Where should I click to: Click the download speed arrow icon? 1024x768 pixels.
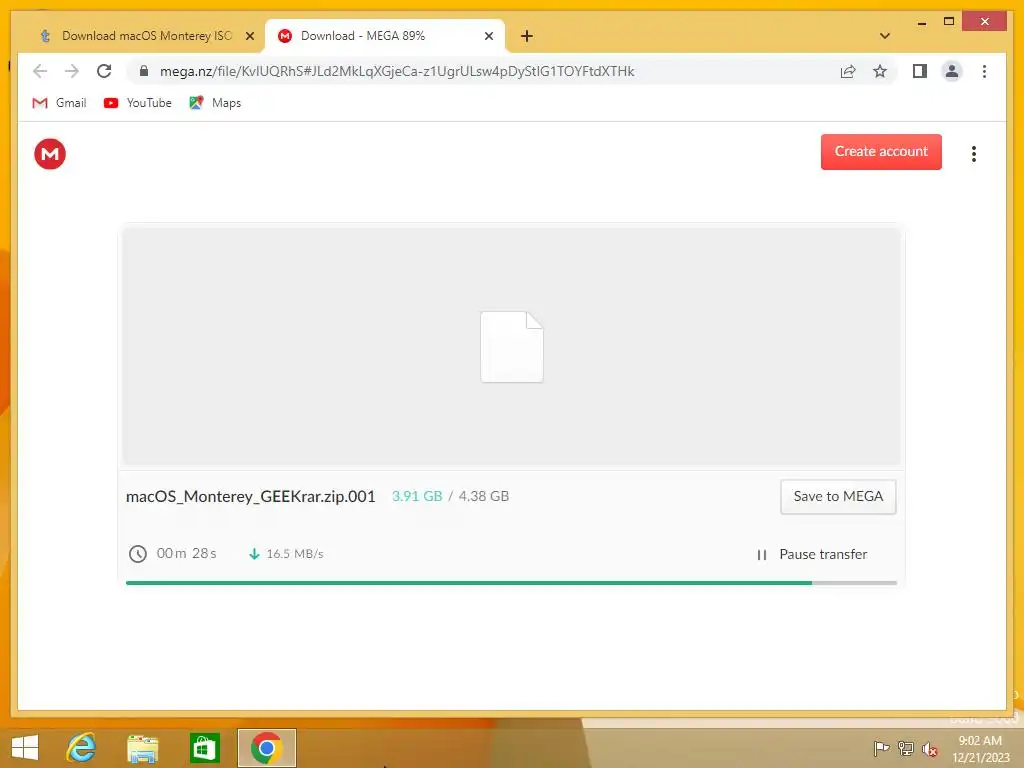[x=254, y=554]
